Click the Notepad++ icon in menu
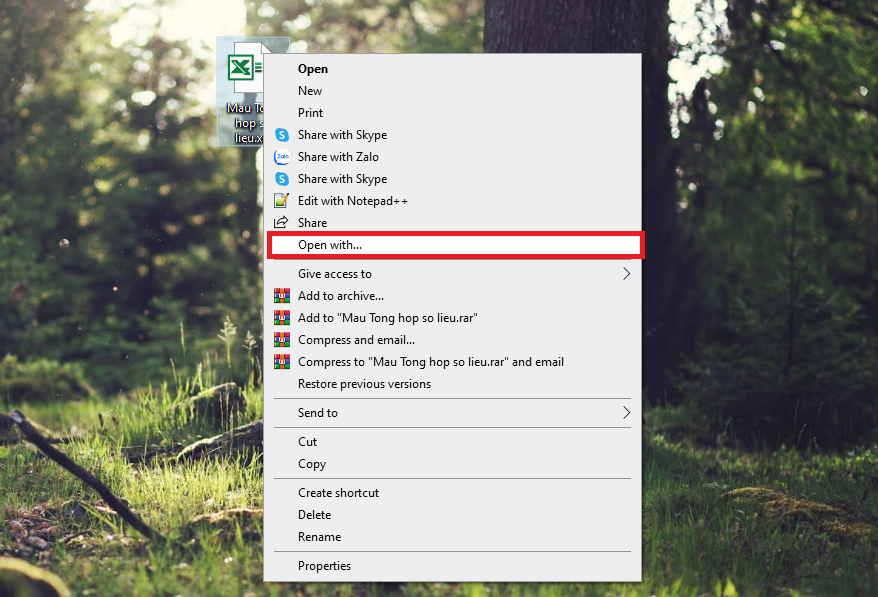878x597 pixels. coord(282,200)
